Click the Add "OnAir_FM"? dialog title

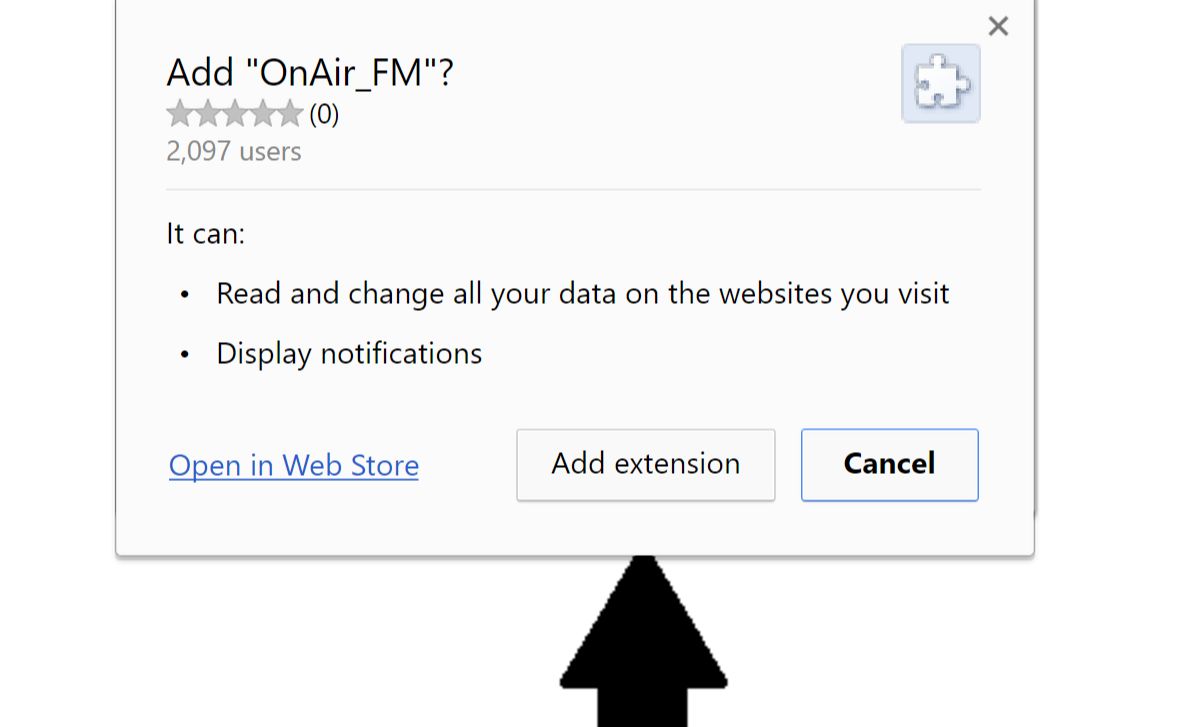[x=310, y=73]
